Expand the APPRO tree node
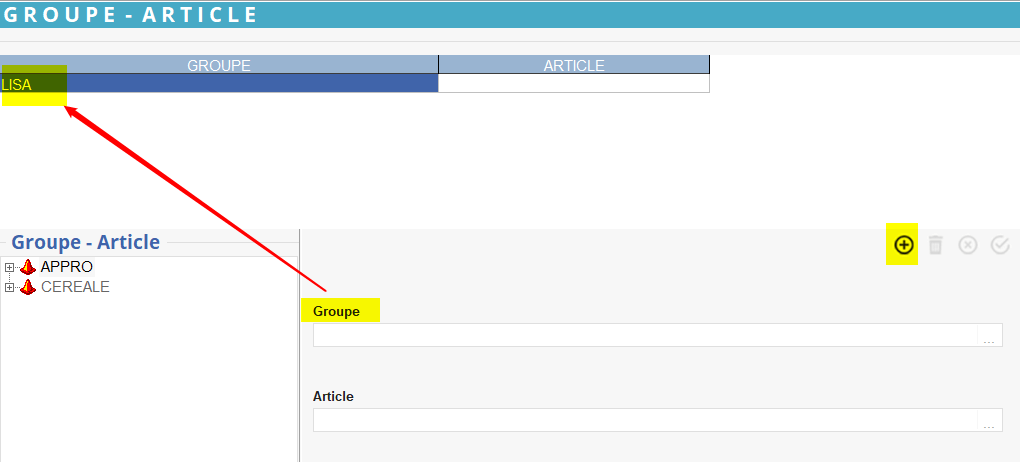The height and width of the screenshot is (462, 1020). point(10,267)
